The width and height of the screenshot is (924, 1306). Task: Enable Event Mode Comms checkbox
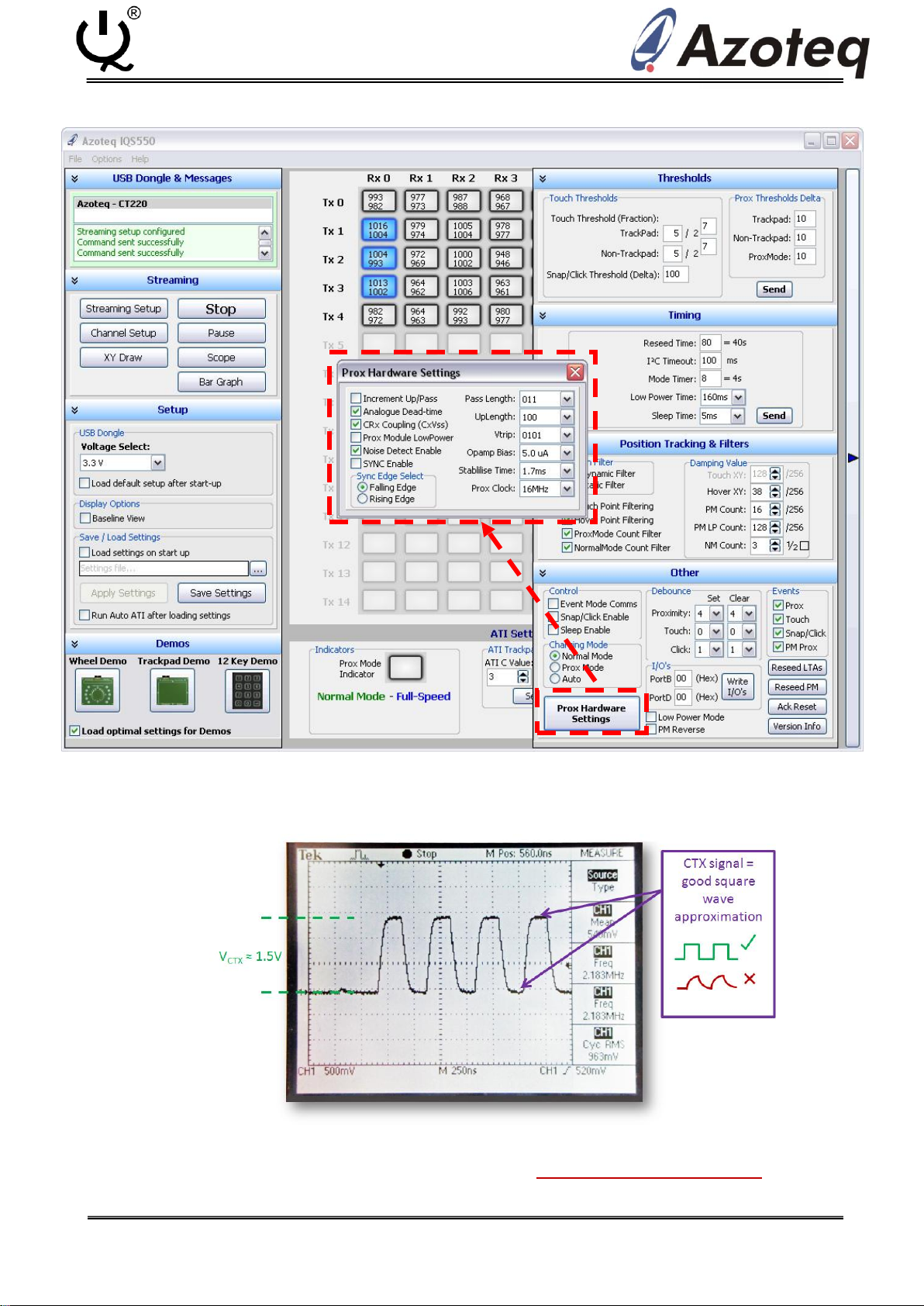pos(553,604)
